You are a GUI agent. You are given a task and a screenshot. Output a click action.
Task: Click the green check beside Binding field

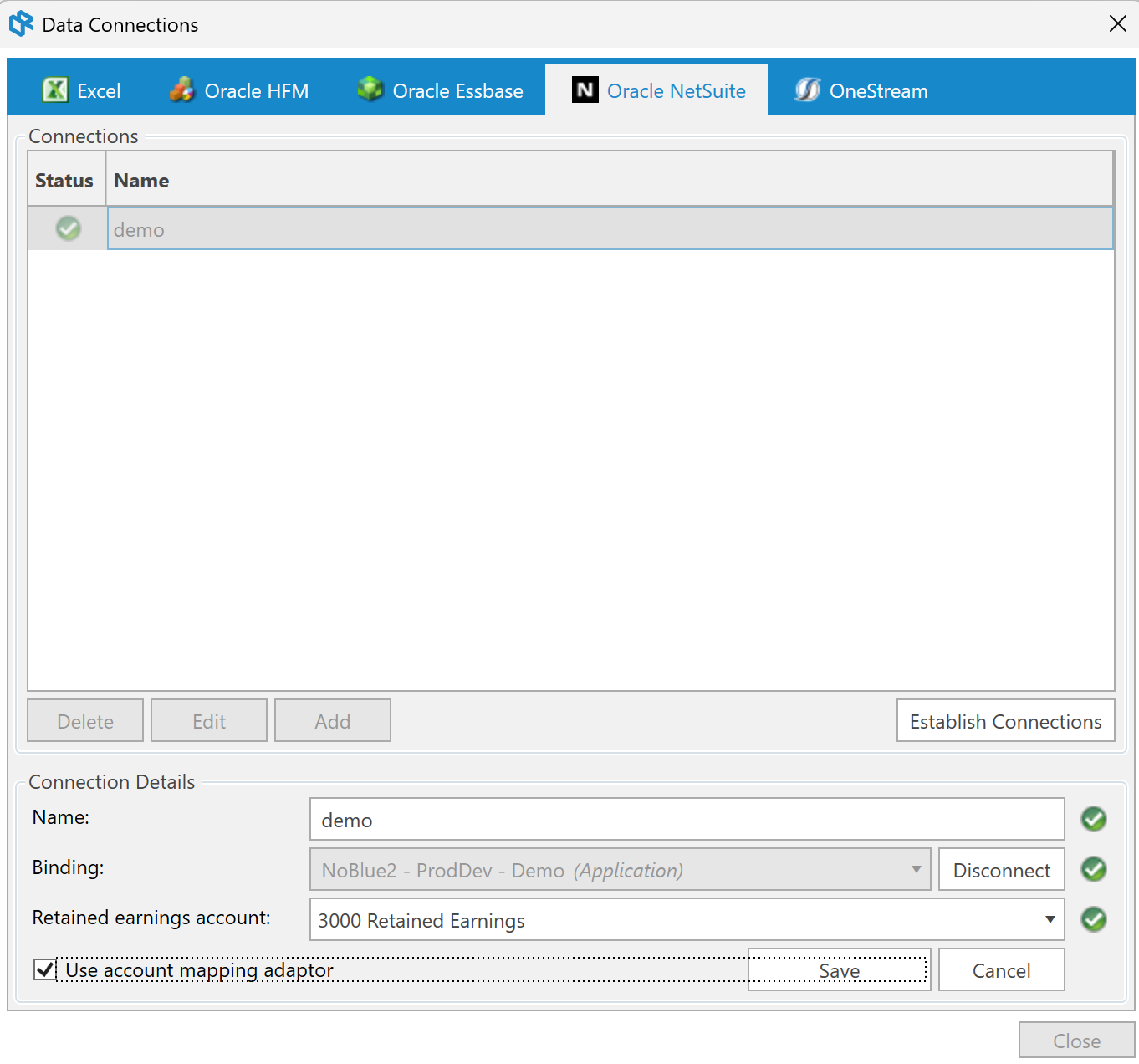point(1094,869)
